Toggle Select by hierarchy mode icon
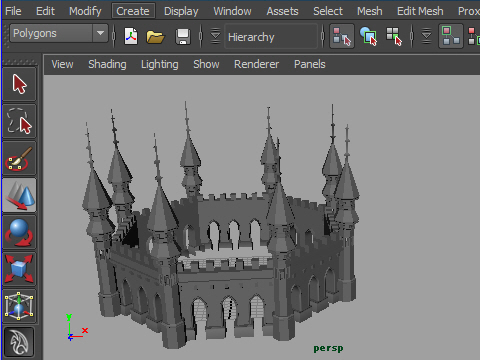480x360 pixels. [342, 36]
